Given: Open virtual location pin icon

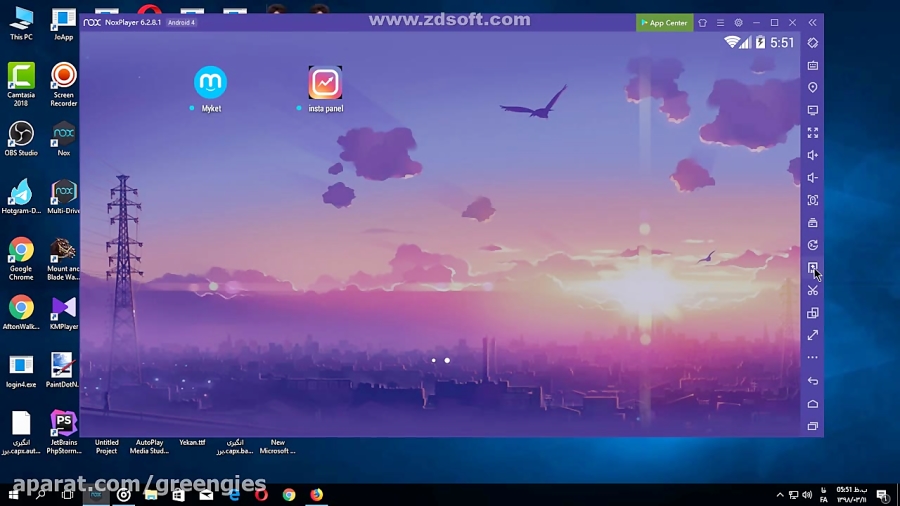Looking at the screenshot, I should (813, 88).
